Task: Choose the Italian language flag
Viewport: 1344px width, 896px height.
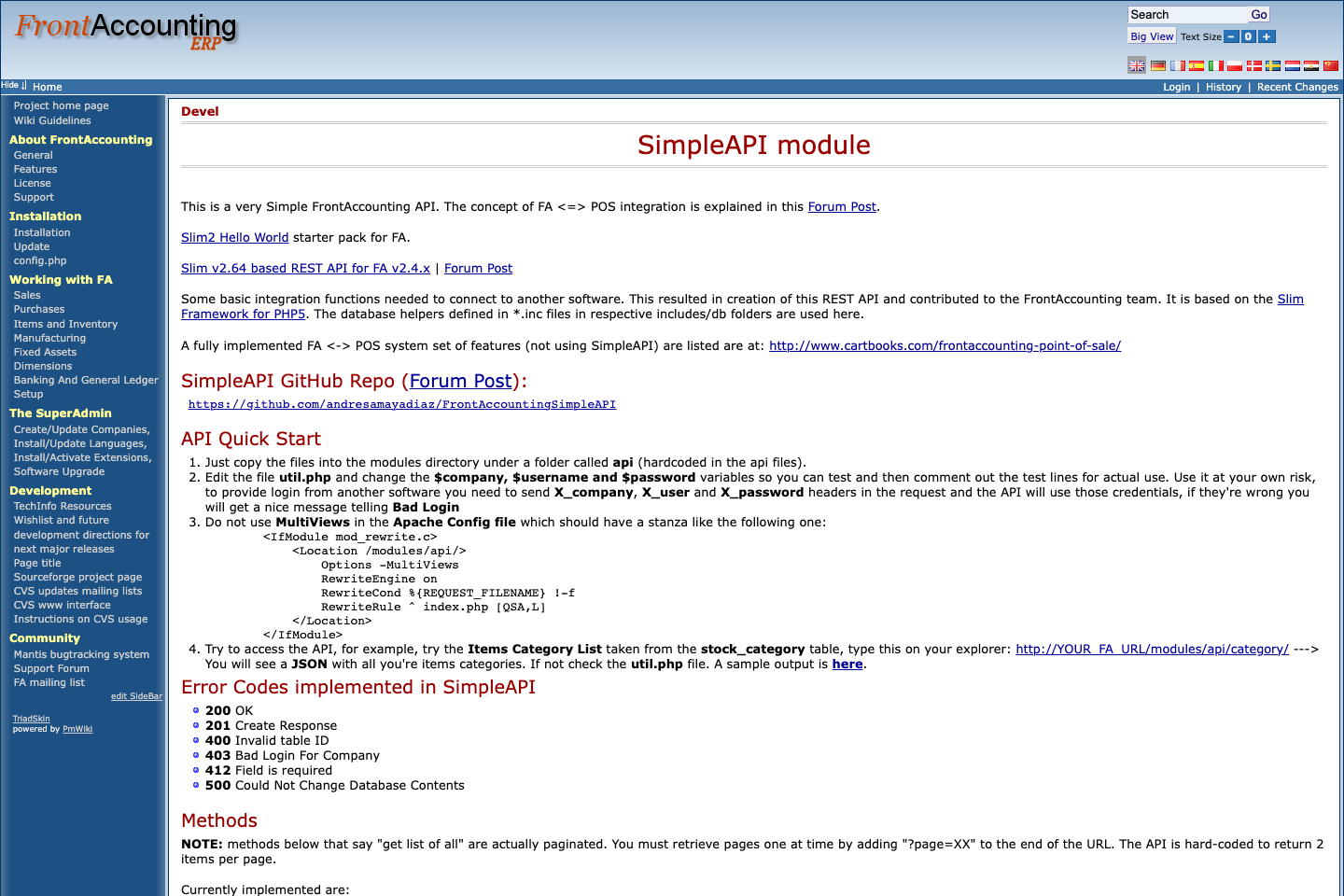Action: (x=1214, y=65)
